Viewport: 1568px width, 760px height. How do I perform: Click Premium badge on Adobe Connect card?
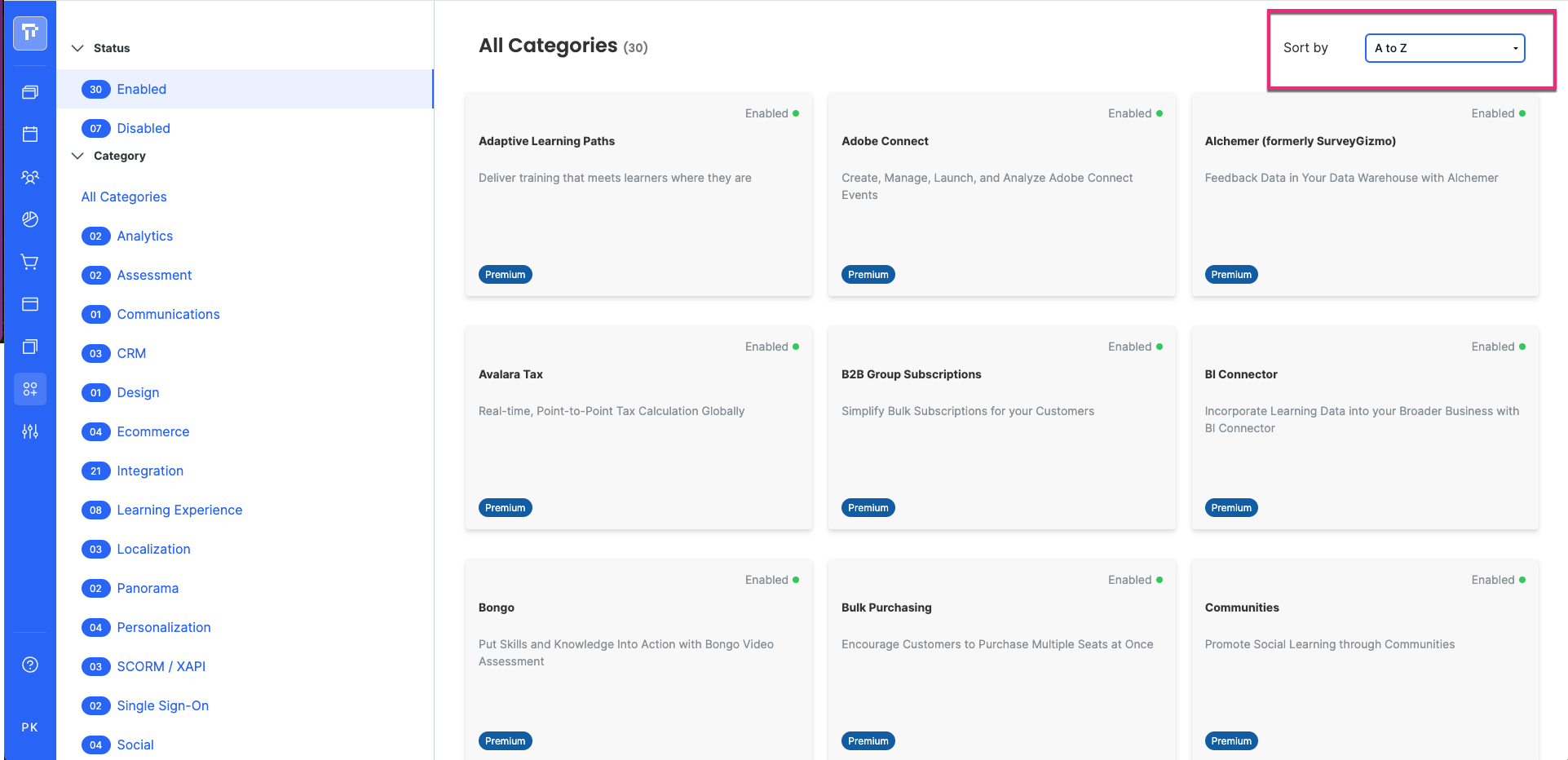(868, 275)
